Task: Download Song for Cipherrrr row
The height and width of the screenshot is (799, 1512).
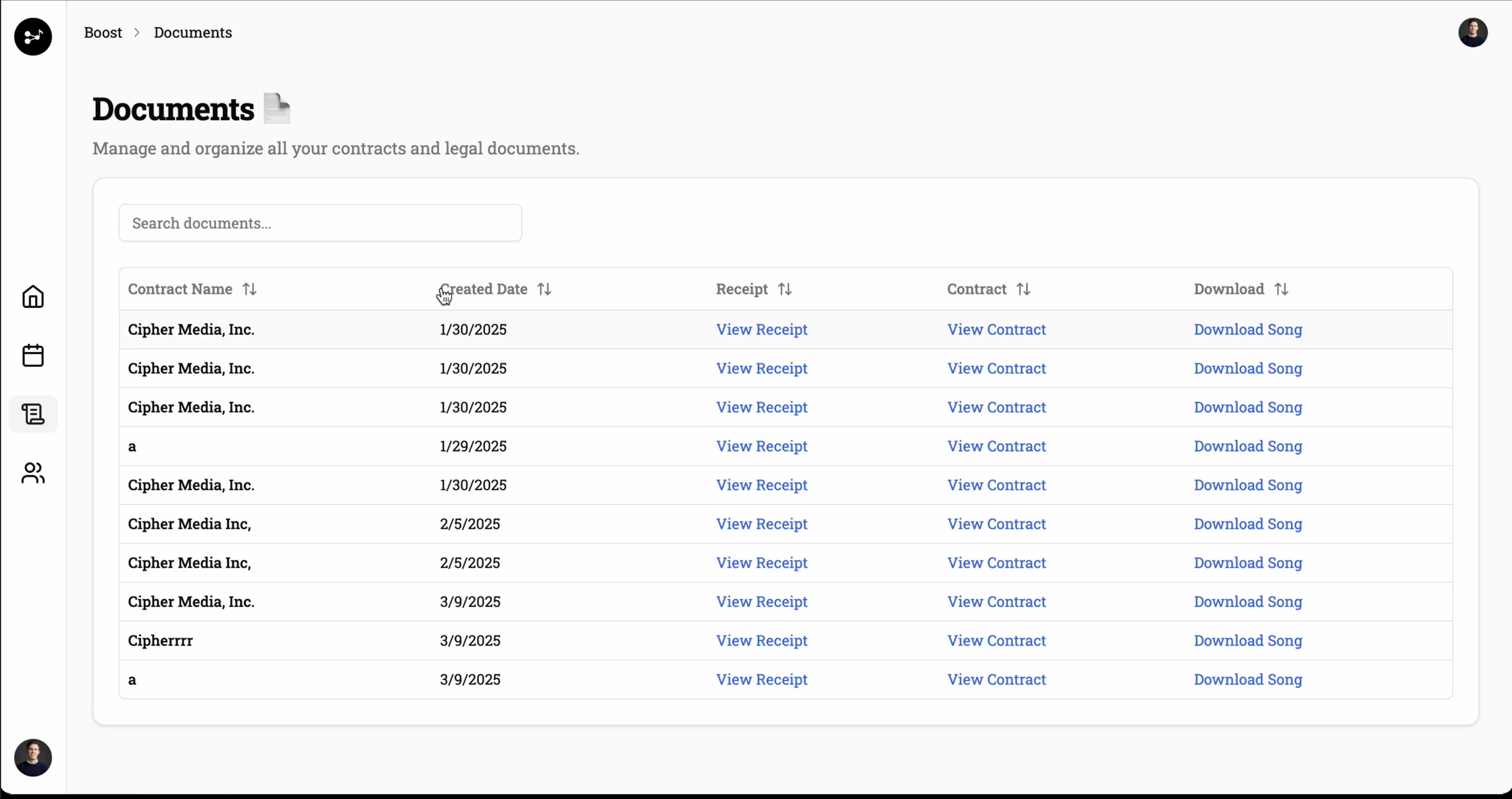Action: [x=1248, y=641]
